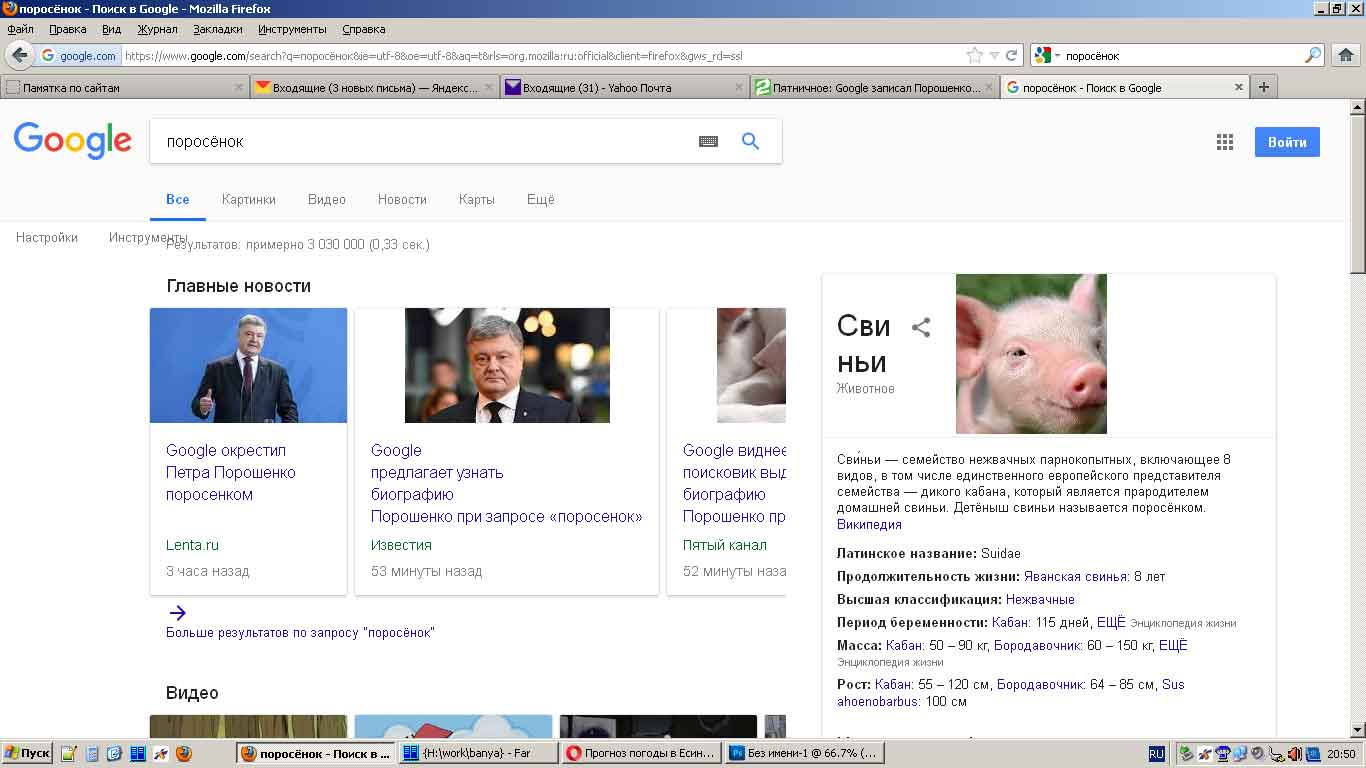Open Lenta.ru headline Google окрестил Петра Порошенко
The height and width of the screenshot is (768, 1366).
click(231, 472)
